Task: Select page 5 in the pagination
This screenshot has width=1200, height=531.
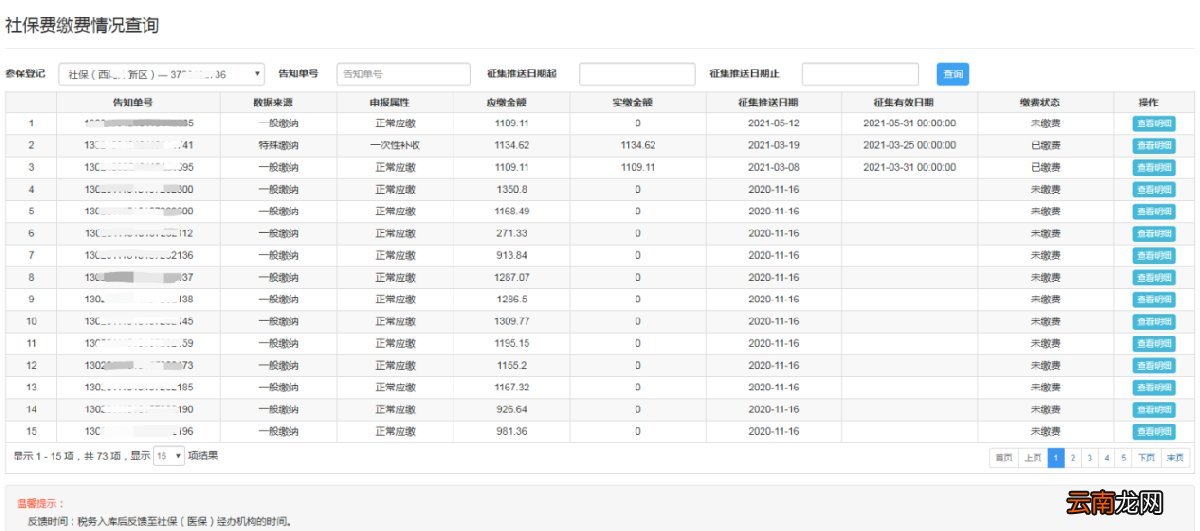Action: pos(1123,458)
